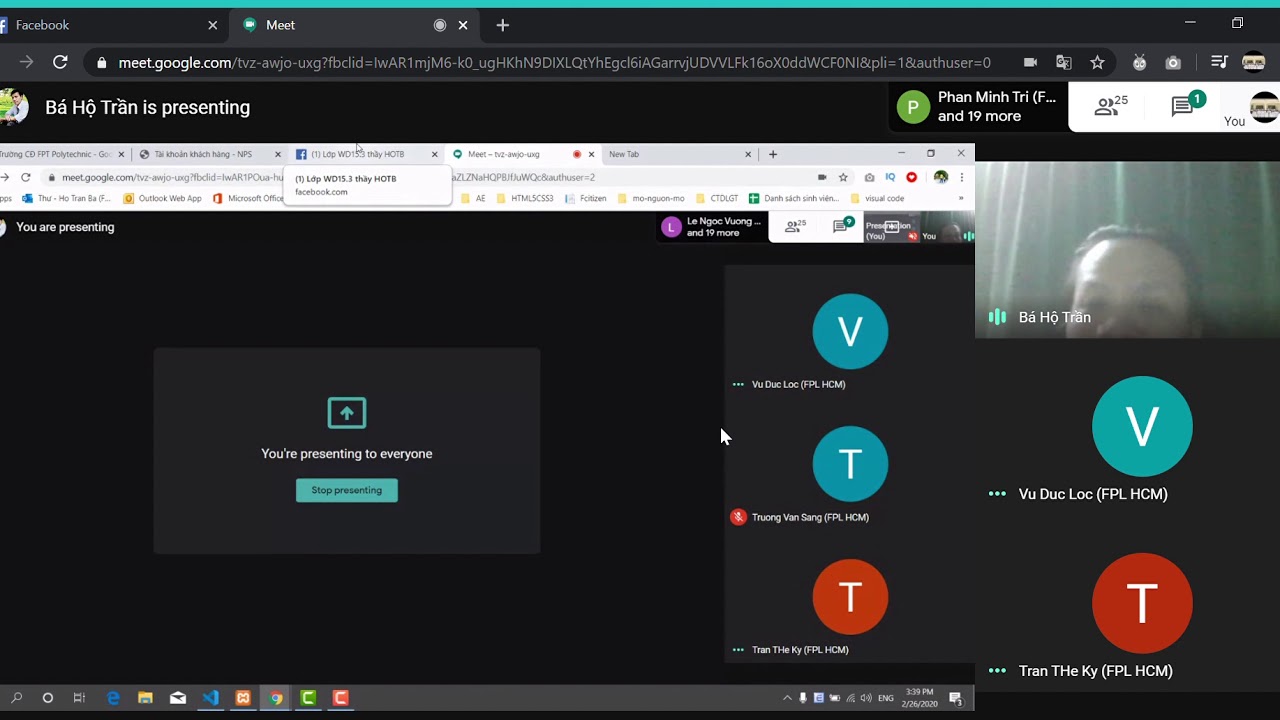Click the Vu Duc Loc avatar in right panel
This screenshot has width=1280, height=720.
click(1142, 426)
